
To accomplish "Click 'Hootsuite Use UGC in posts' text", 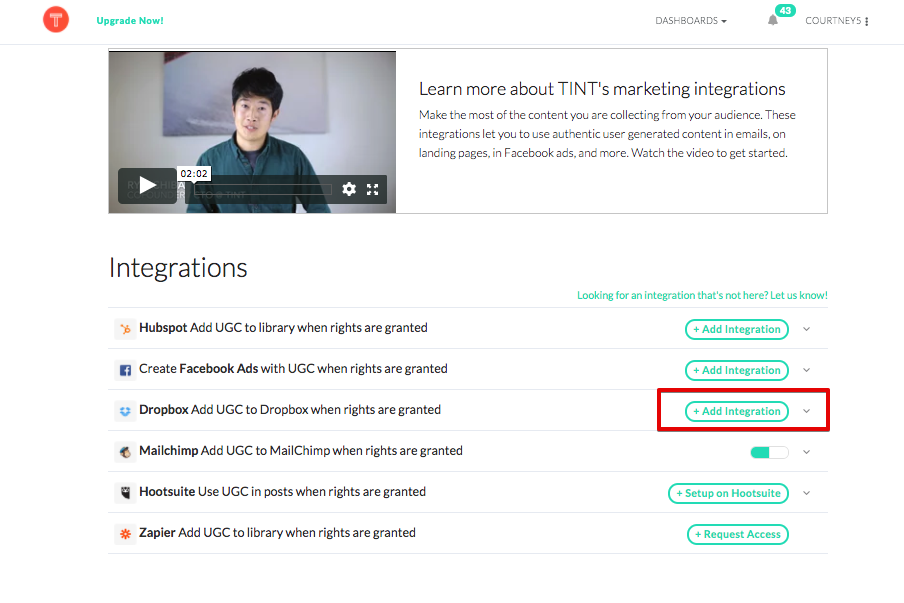I will pos(282,491).
